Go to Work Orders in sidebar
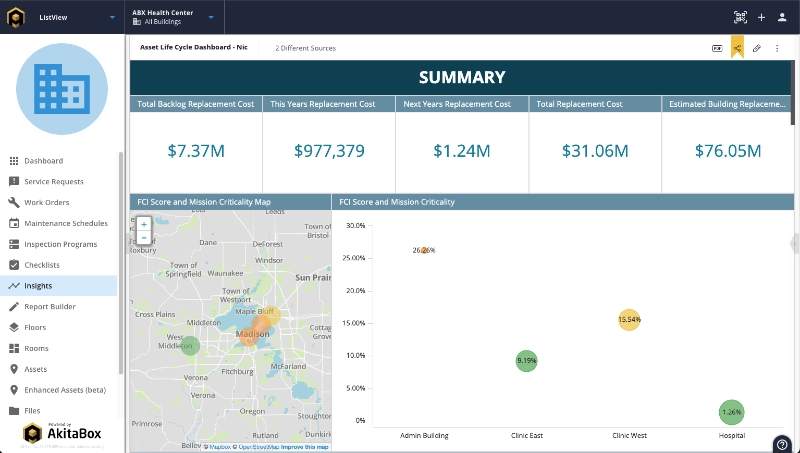Viewport: 800px width, 453px height. click(46, 202)
